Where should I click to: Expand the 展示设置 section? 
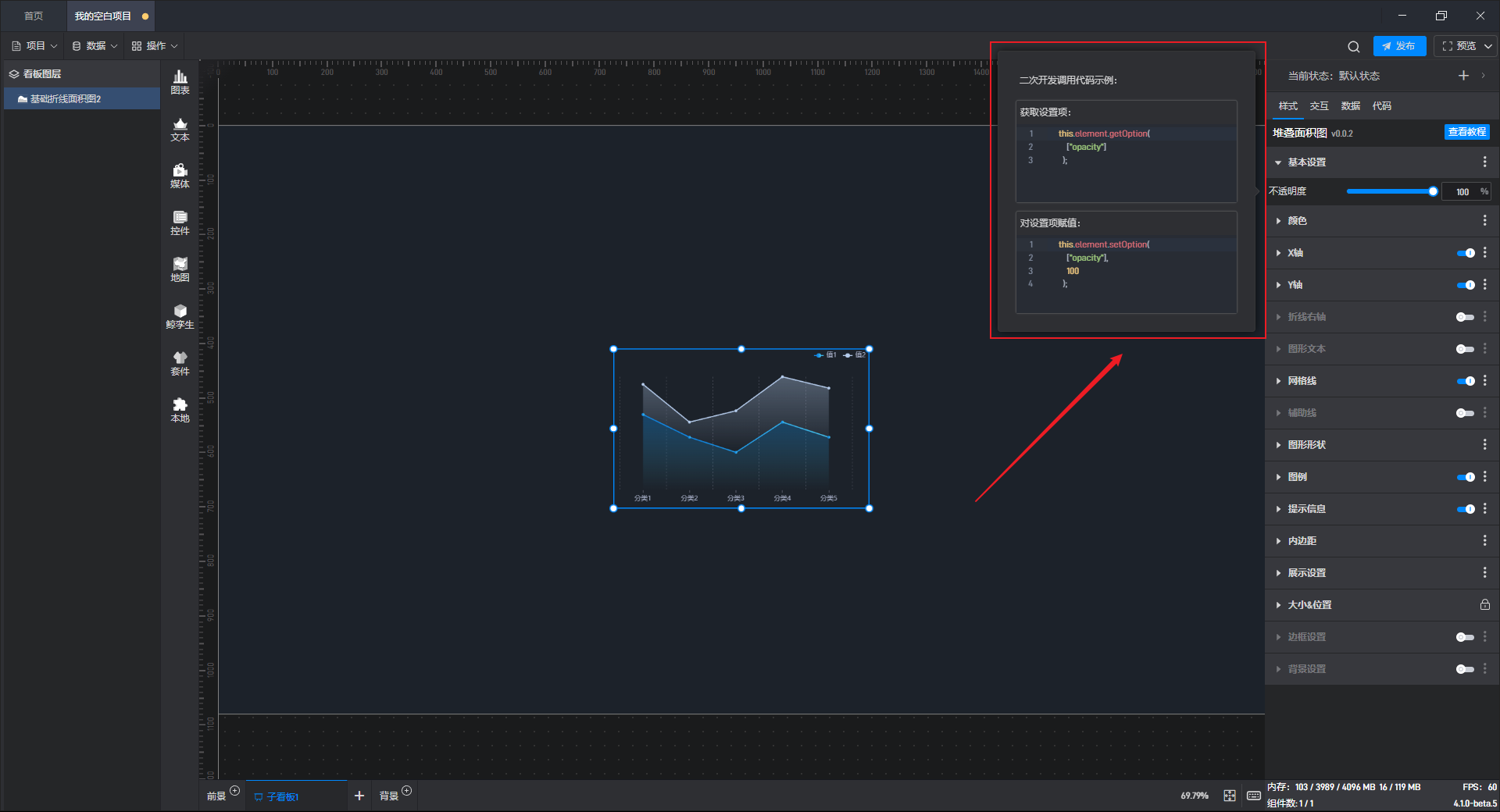pyautogui.click(x=1278, y=573)
